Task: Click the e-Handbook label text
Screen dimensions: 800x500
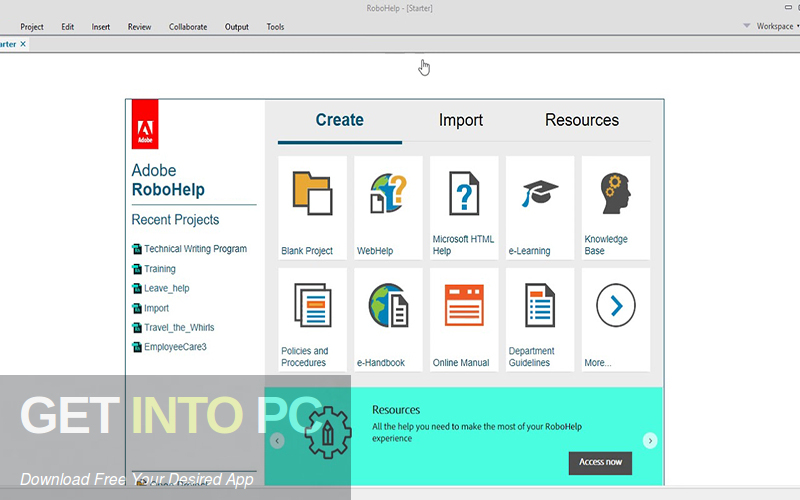Action: click(381, 363)
